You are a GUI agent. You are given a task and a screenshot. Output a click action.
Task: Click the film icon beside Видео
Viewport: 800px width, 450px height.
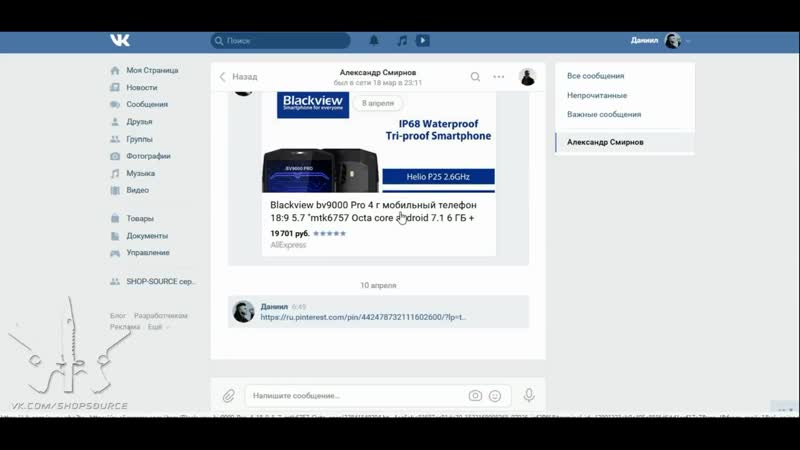coord(115,190)
